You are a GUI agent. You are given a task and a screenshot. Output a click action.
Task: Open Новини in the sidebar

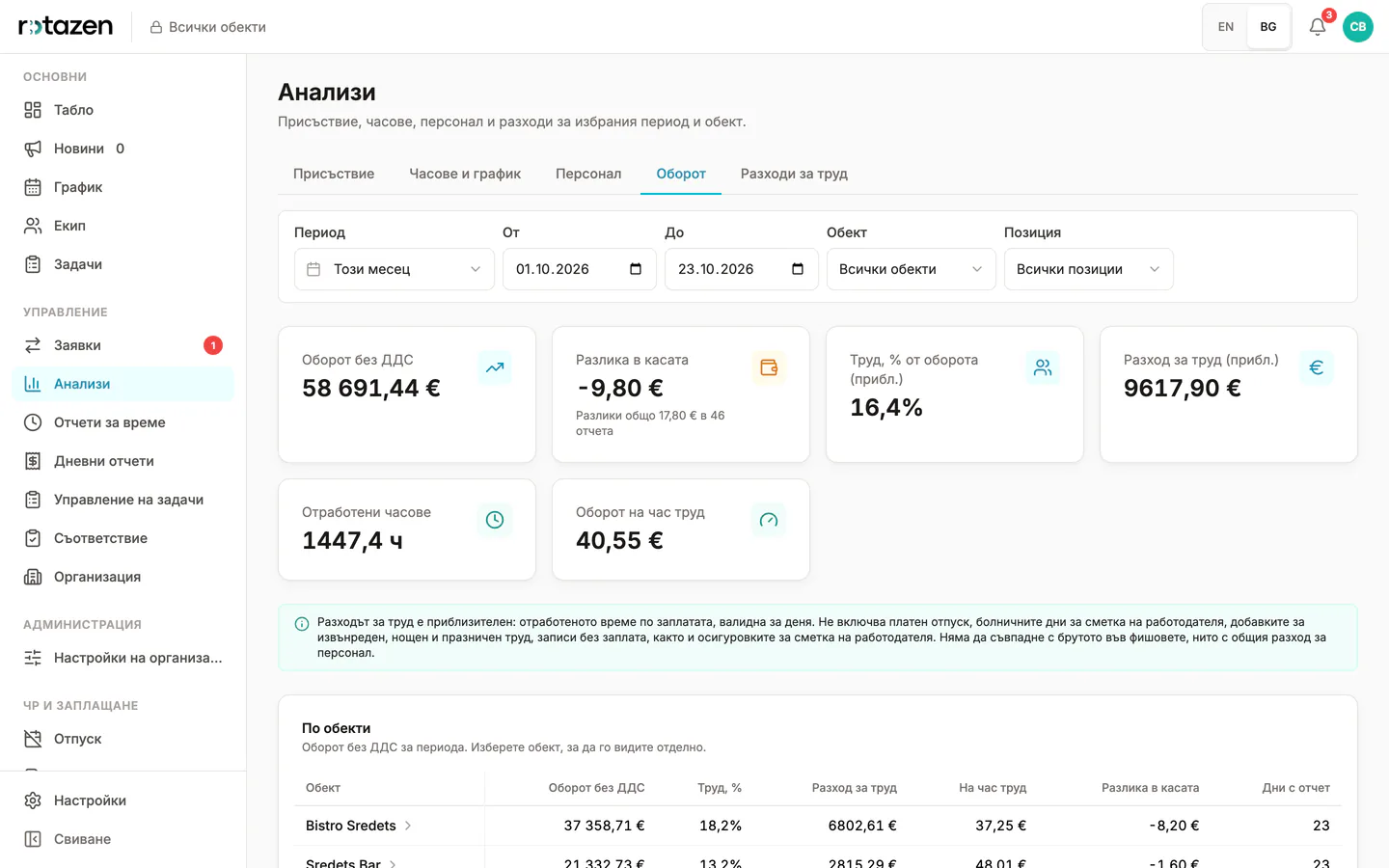click(123, 149)
